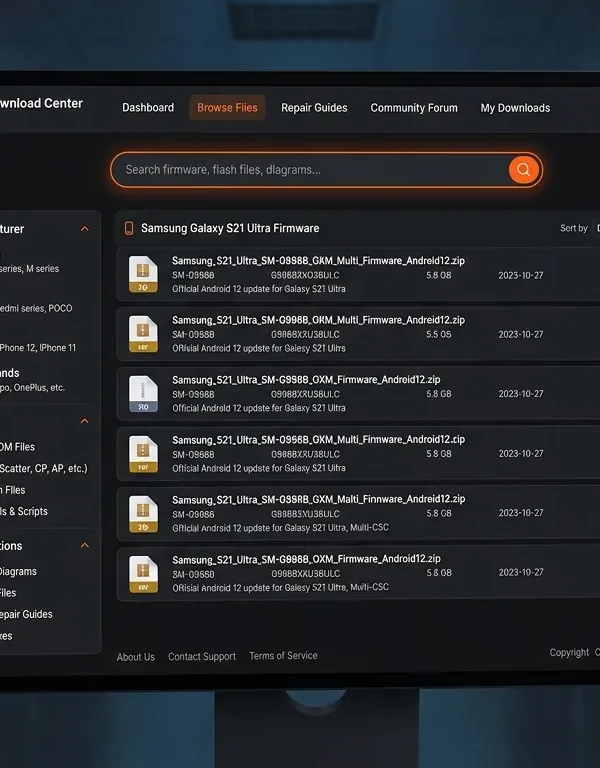This screenshot has height=768, width=600.
Task: Click the date in the 5.5 GB row
Action: pos(521,334)
